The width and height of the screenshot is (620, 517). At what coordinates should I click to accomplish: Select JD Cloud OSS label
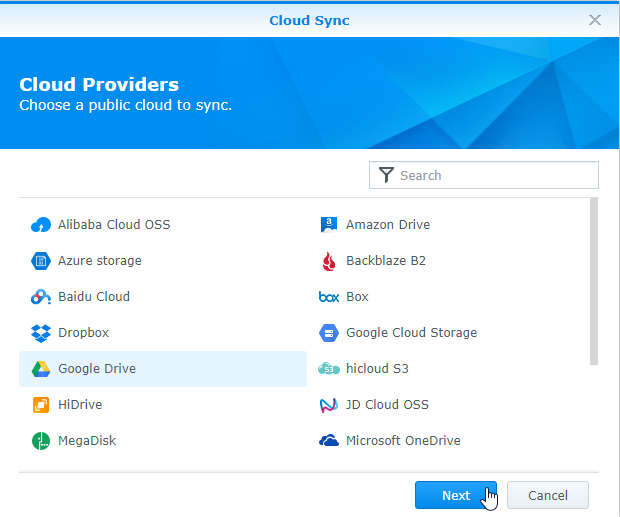(x=388, y=405)
